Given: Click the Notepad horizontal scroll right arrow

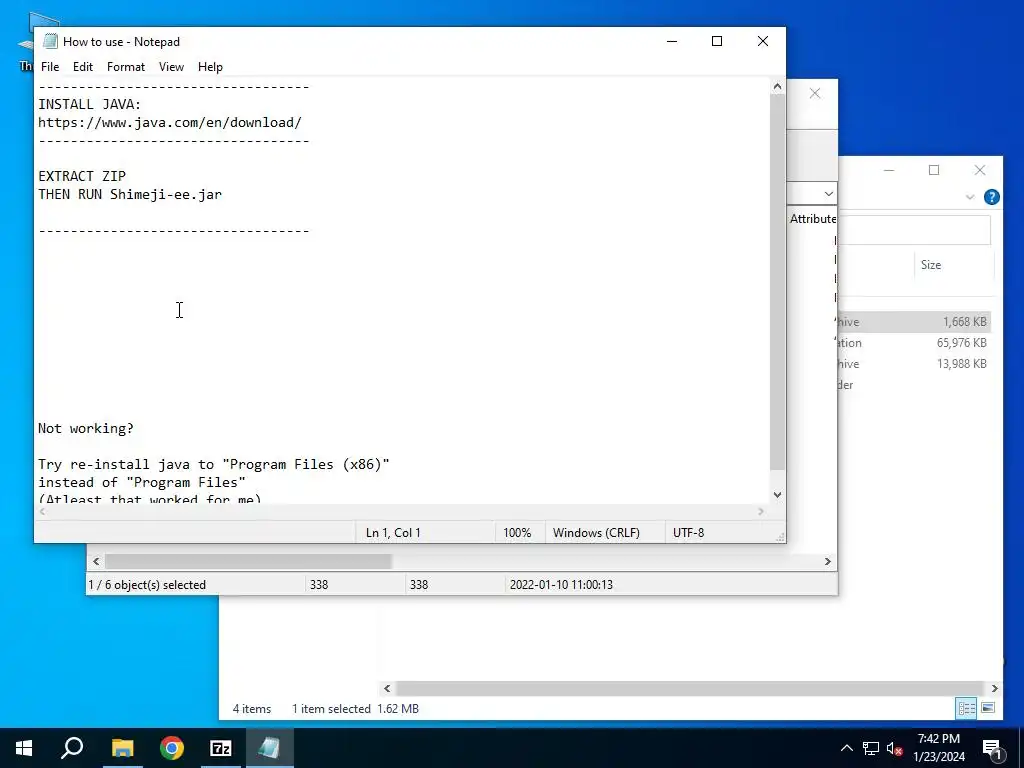Looking at the screenshot, I should pyautogui.click(x=761, y=511).
